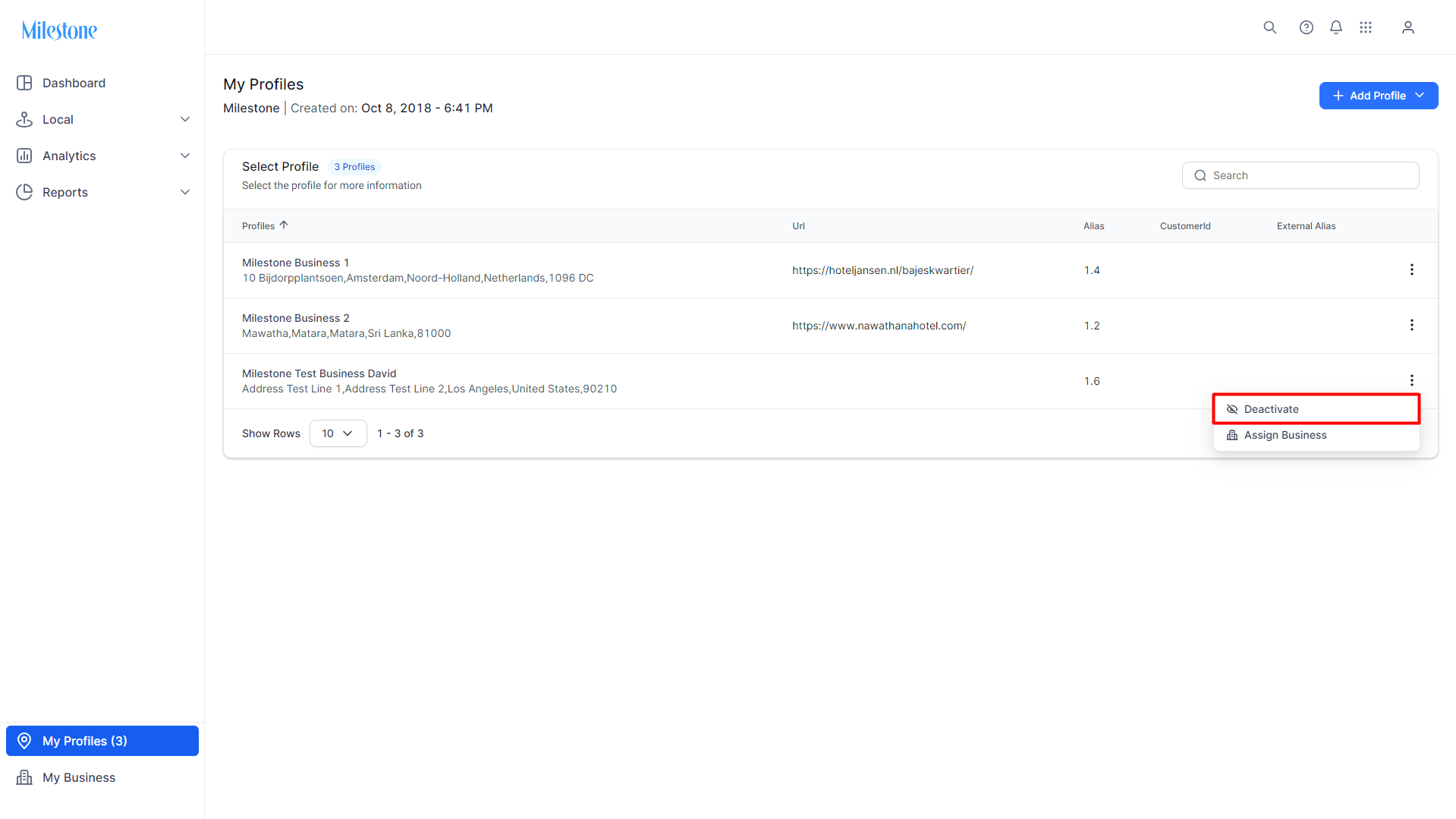Expand the Analytics menu chevron
Screen dimensions: 1456x819
(x=185, y=156)
